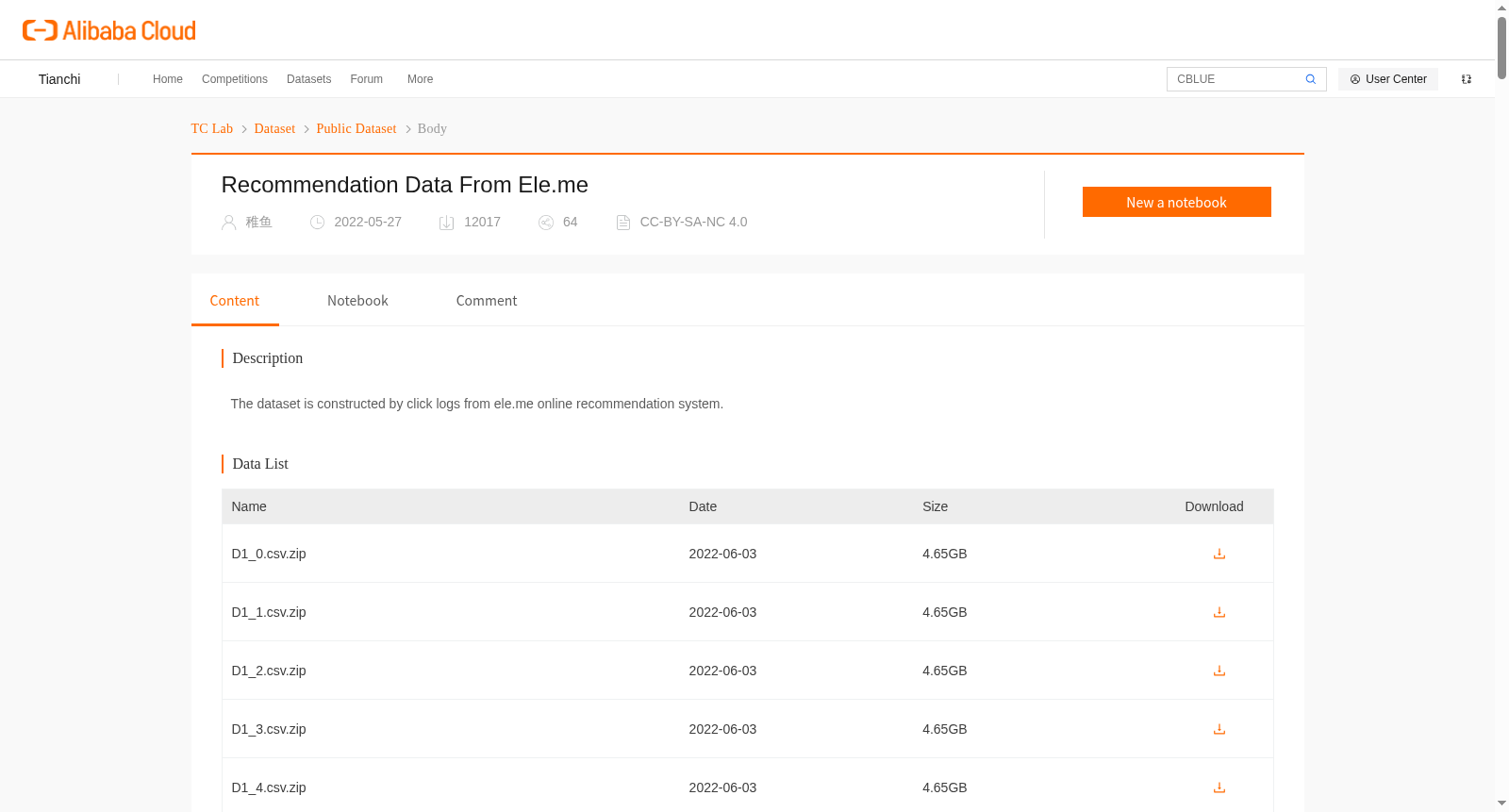The width and height of the screenshot is (1509, 812).
Task: Click the D1_0.csv.zip file name
Action: tap(269, 554)
